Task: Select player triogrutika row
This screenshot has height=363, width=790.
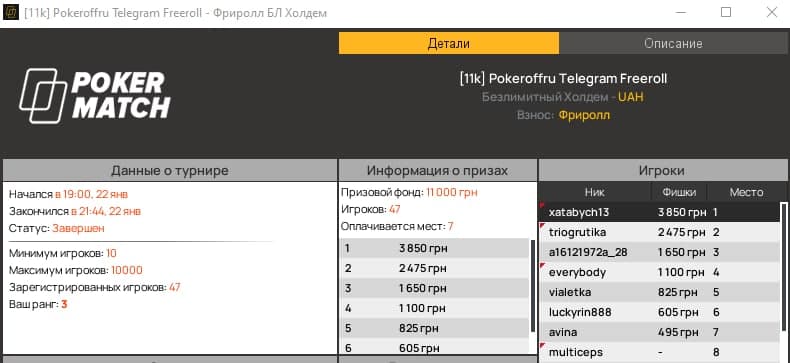Action: [x=660, y=232]
